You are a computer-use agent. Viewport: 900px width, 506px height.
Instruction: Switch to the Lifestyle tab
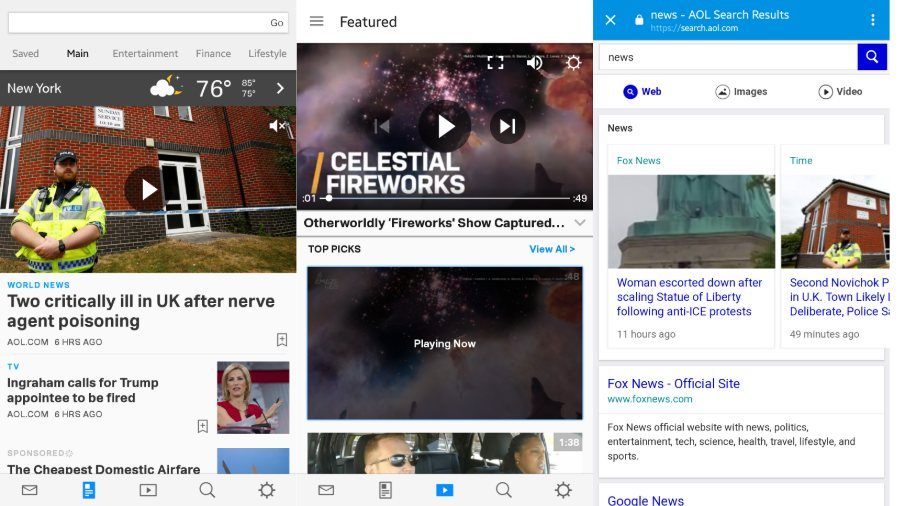coord(267,53)
